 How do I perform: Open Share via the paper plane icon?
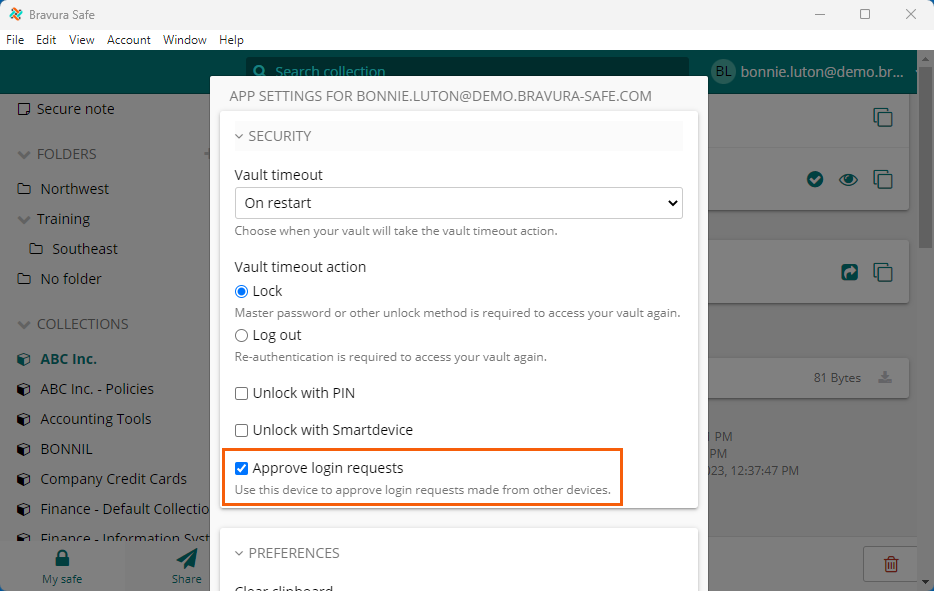pos(186,558)
